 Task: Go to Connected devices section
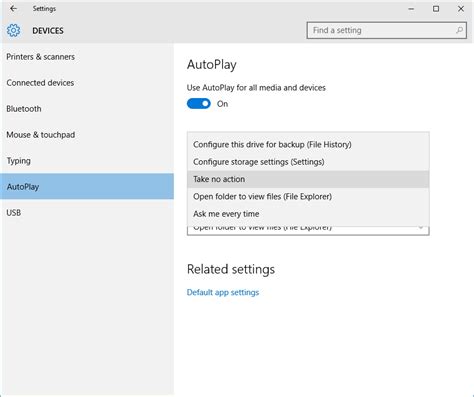87,83
